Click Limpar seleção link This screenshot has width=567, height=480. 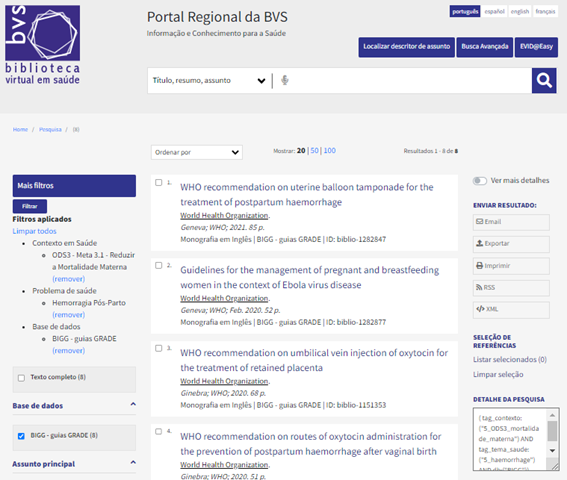(498, 374)
